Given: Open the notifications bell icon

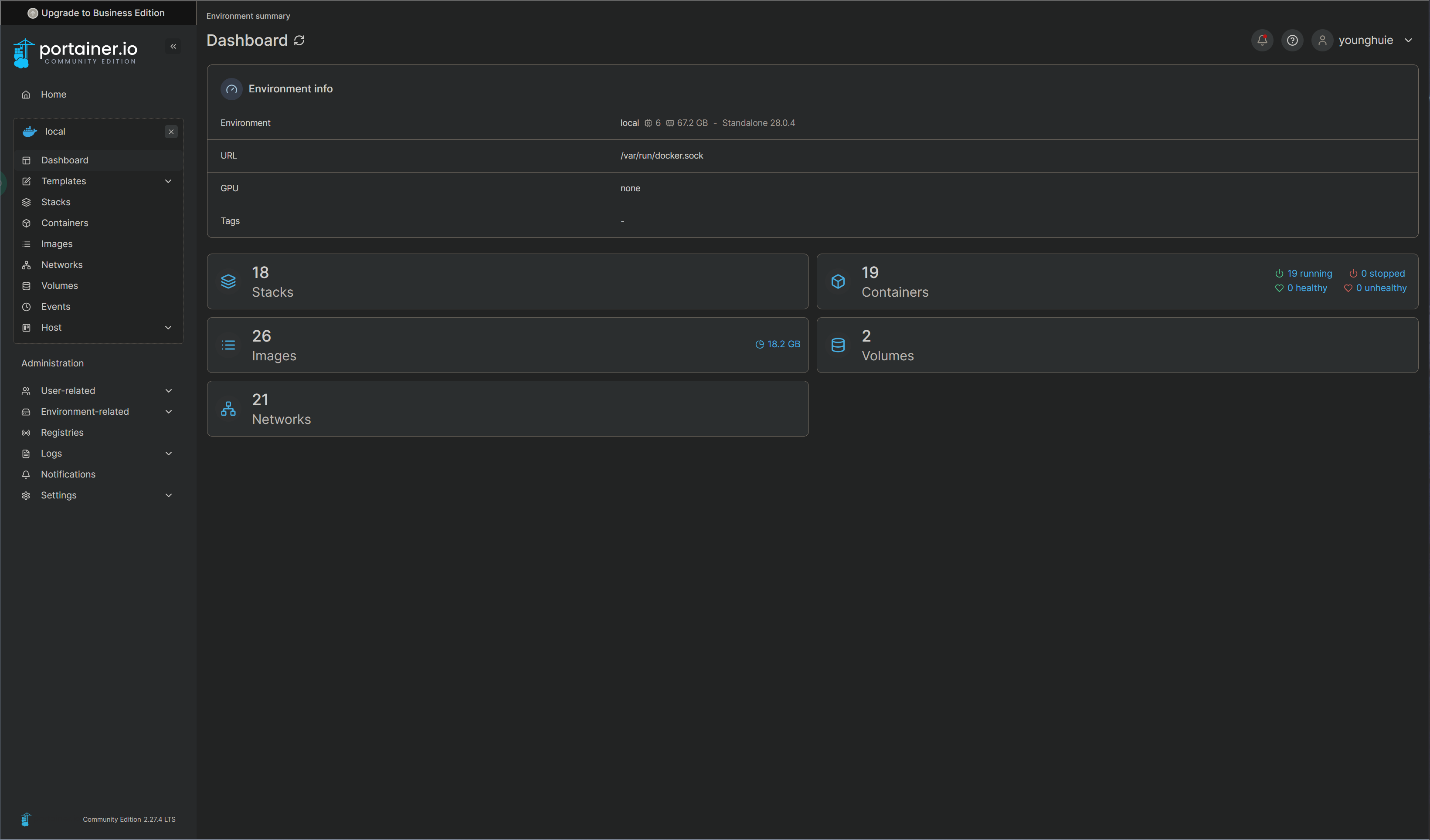Looking at the screenshot, I should point(1261,40).
